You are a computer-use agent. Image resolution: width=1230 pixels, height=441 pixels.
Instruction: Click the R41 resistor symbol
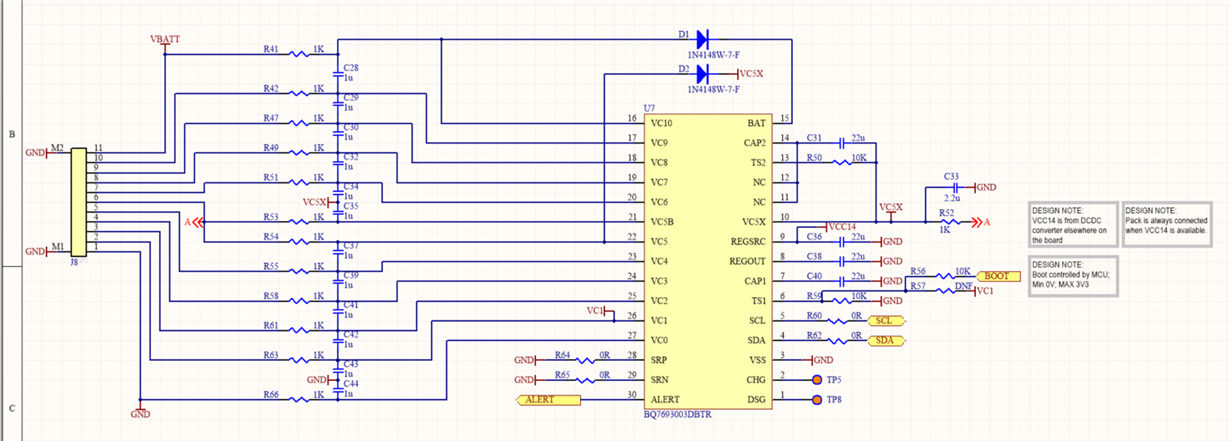301,54
